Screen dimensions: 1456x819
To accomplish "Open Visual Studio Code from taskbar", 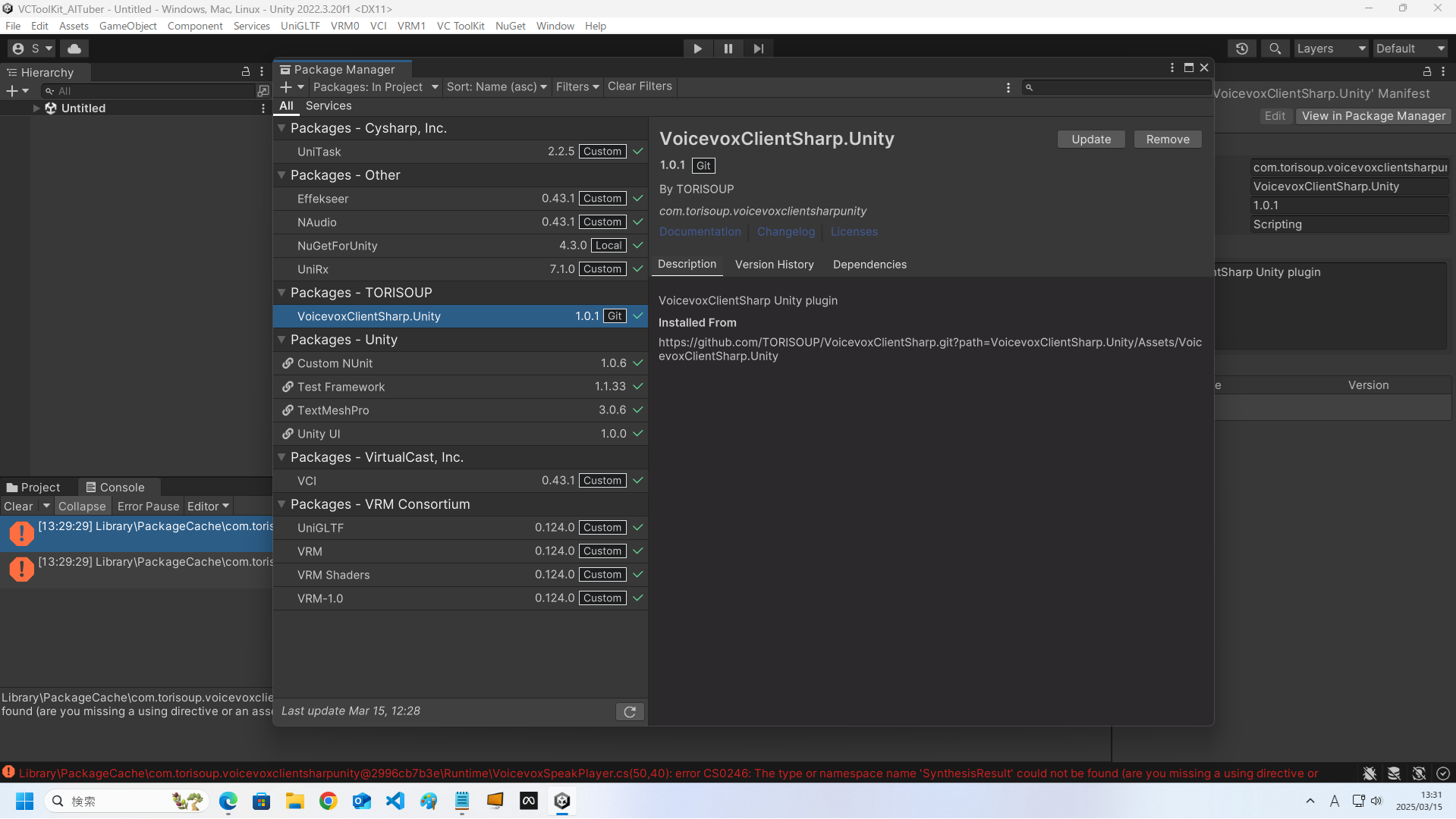I will pos(395,801).
